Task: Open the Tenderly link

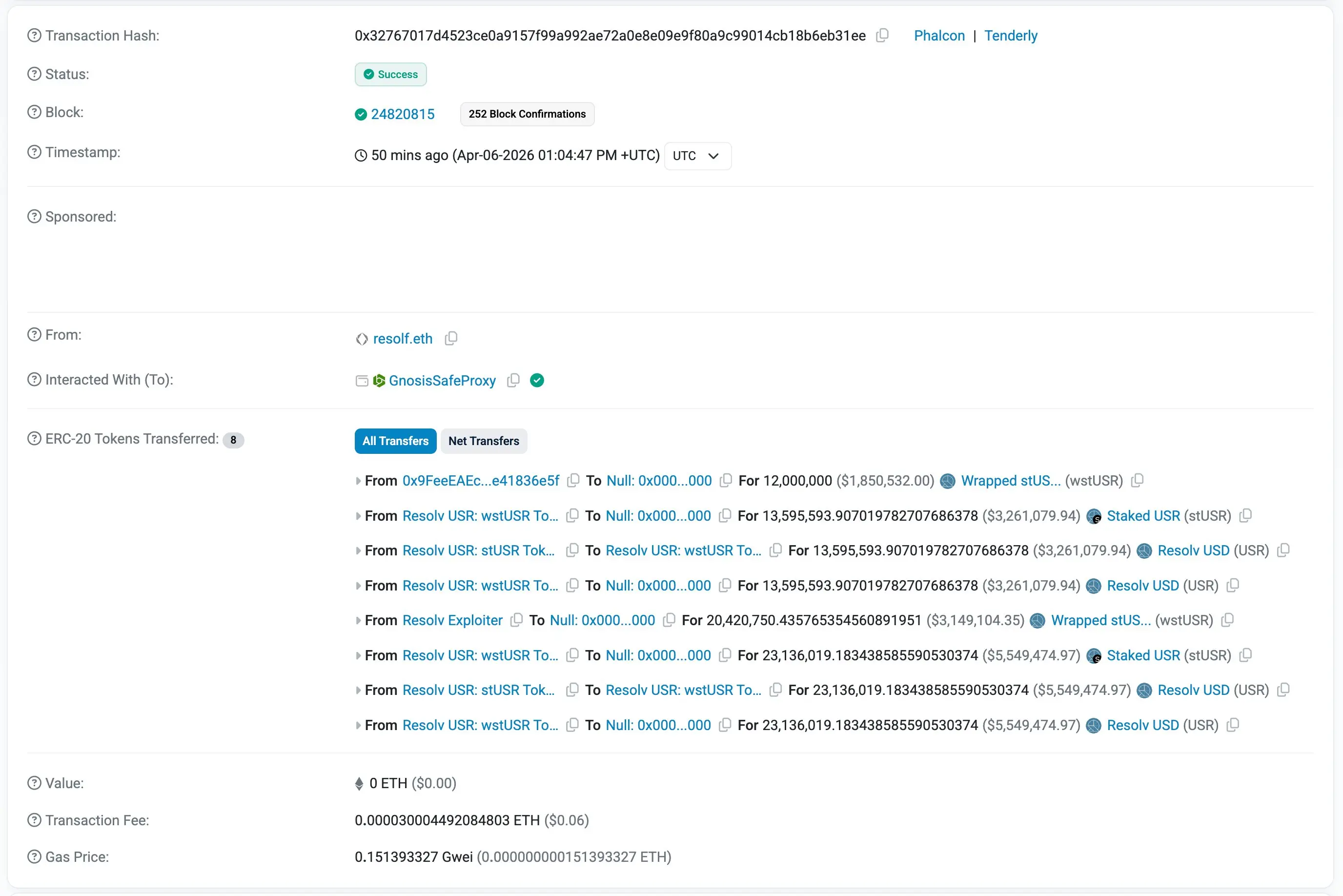Action: point(1010,36)
